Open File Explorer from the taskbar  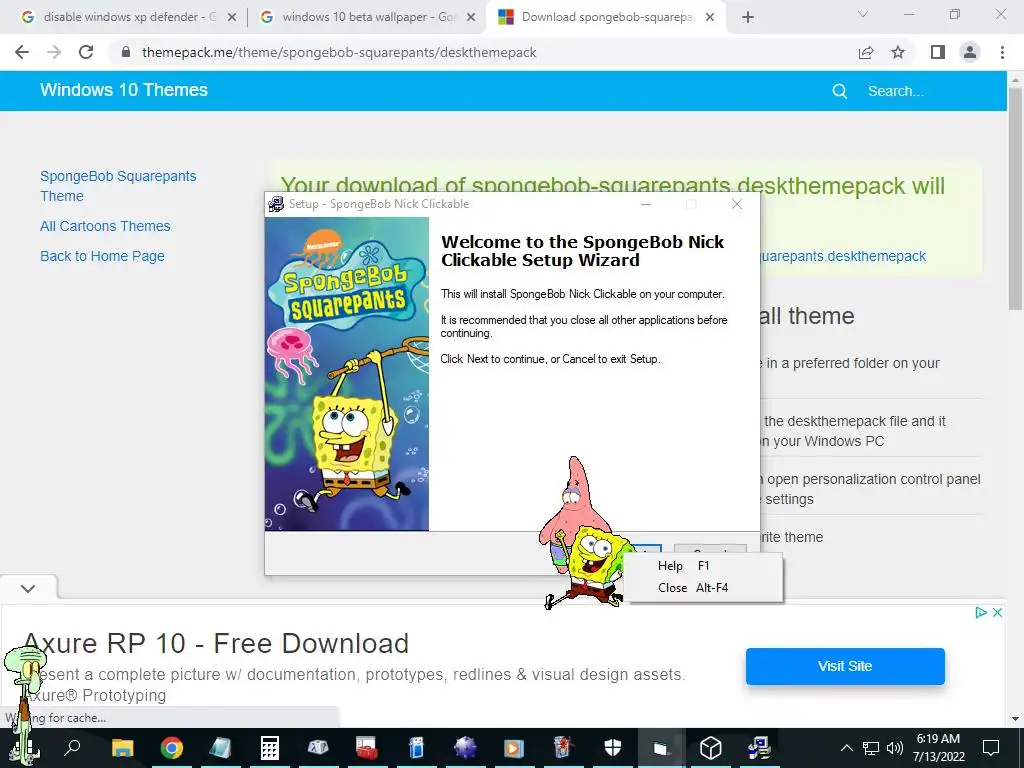[123, 748]
